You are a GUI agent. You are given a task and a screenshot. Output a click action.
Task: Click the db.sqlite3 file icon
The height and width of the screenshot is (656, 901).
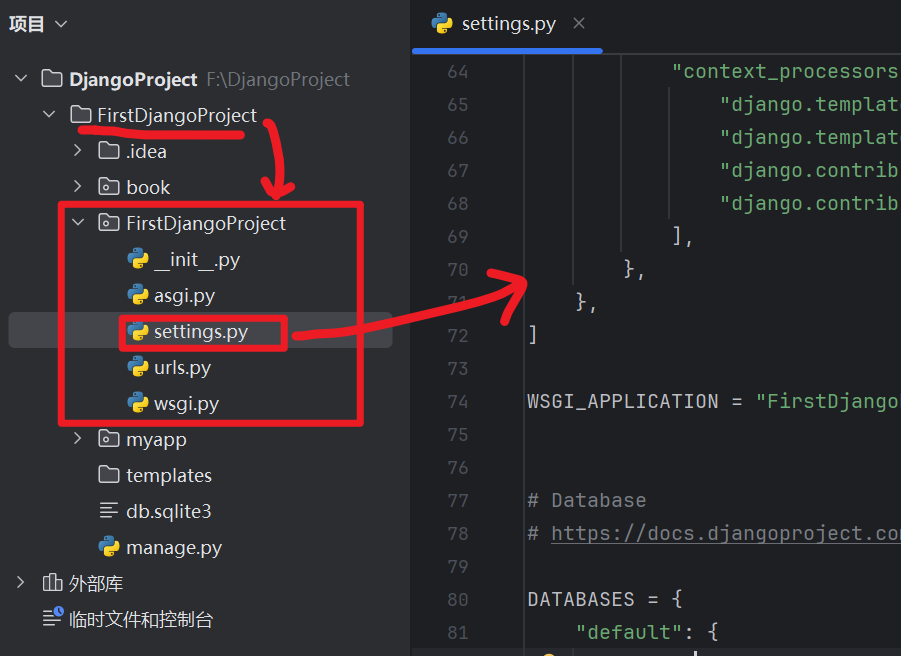coord(109,510)
